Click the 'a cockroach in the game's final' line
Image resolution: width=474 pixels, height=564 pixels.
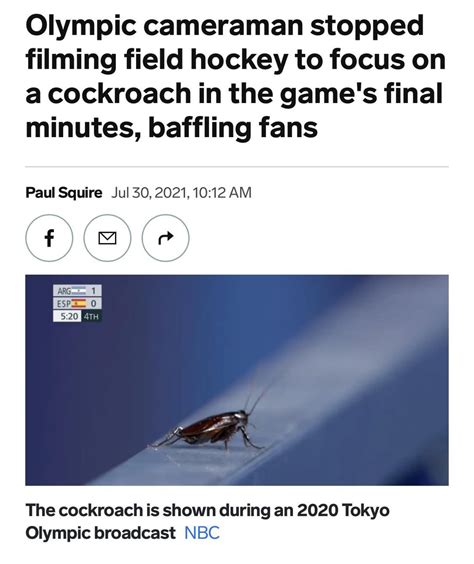tap(234, 93)
